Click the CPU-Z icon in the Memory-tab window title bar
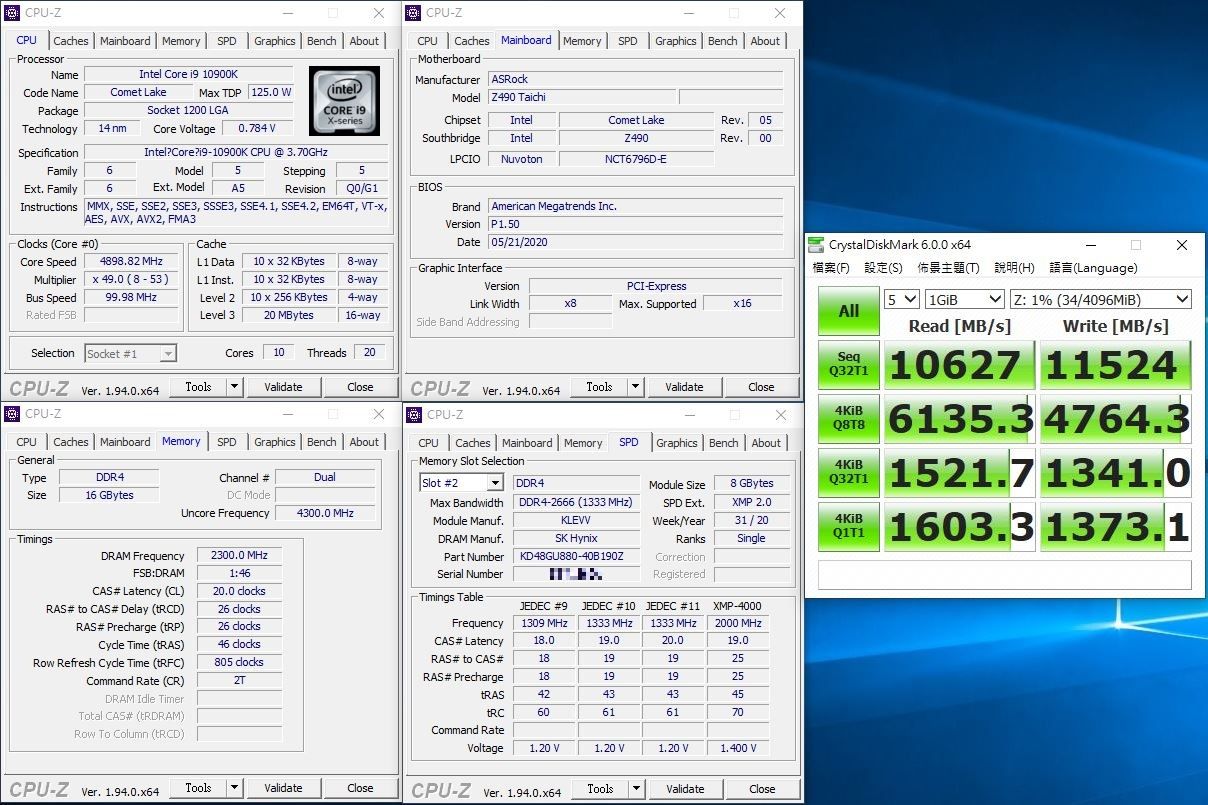This screenshot has height=805, width=1208. [12, 413]
